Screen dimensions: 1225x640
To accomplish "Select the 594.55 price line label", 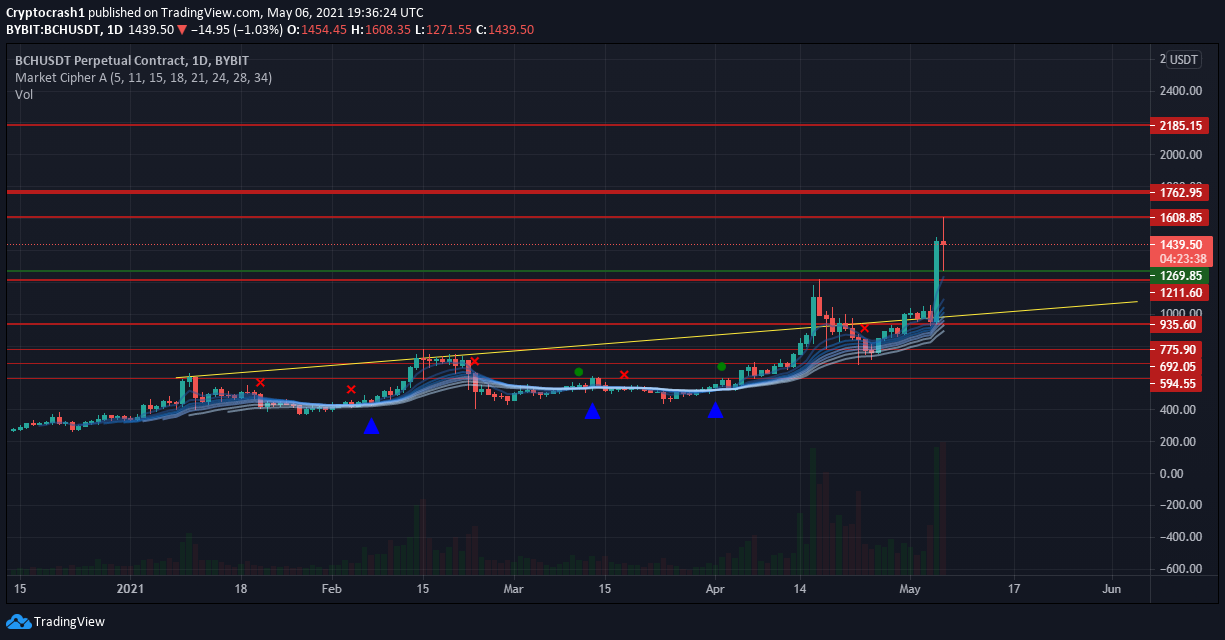I will click(1181, 384).
